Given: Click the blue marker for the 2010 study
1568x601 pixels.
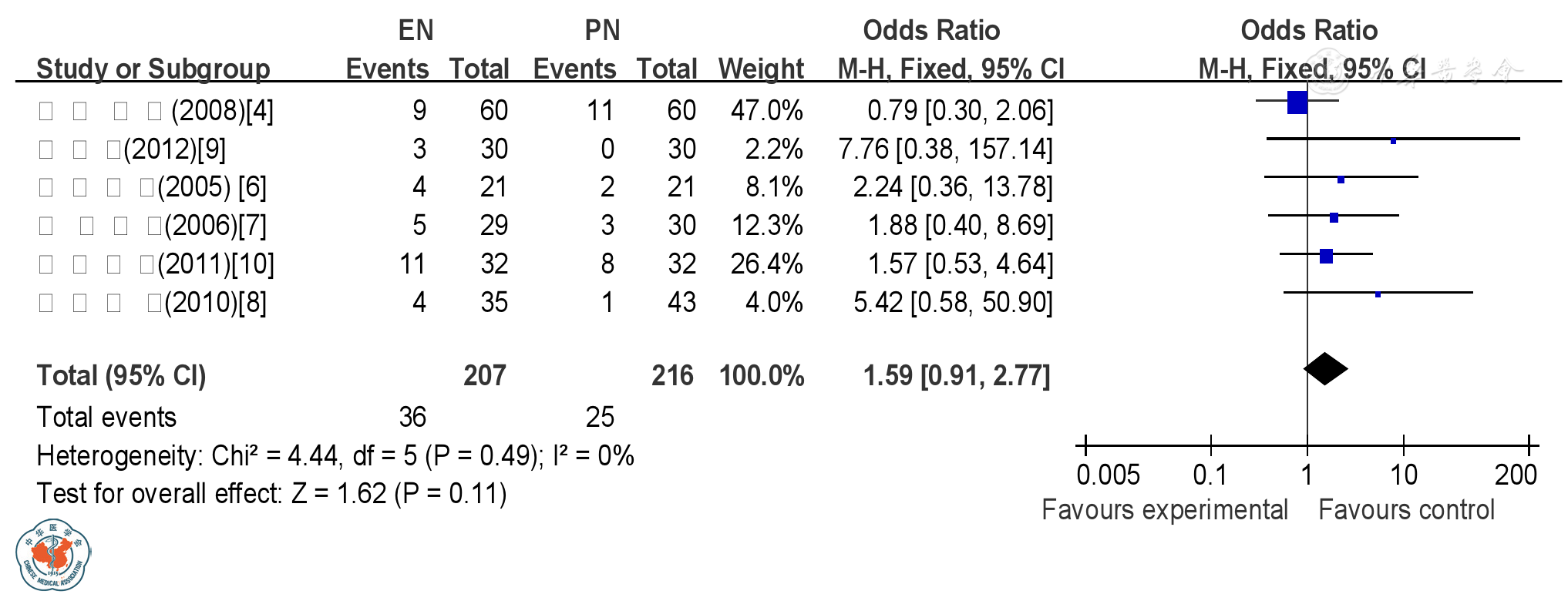Looking at the screenshot, I should (x=1378, y=294).
